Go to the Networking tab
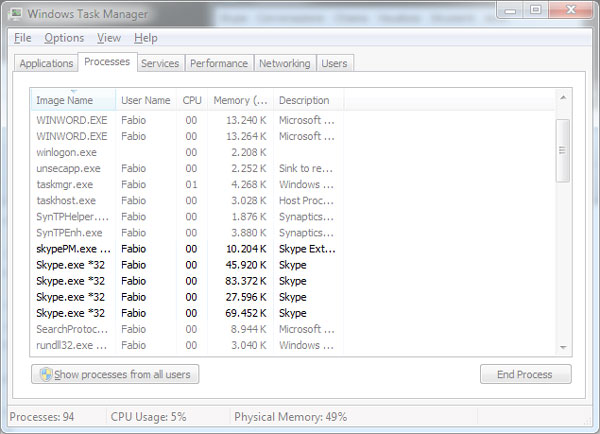The width and height of the screenshot is (600, 434). [285, 63]
